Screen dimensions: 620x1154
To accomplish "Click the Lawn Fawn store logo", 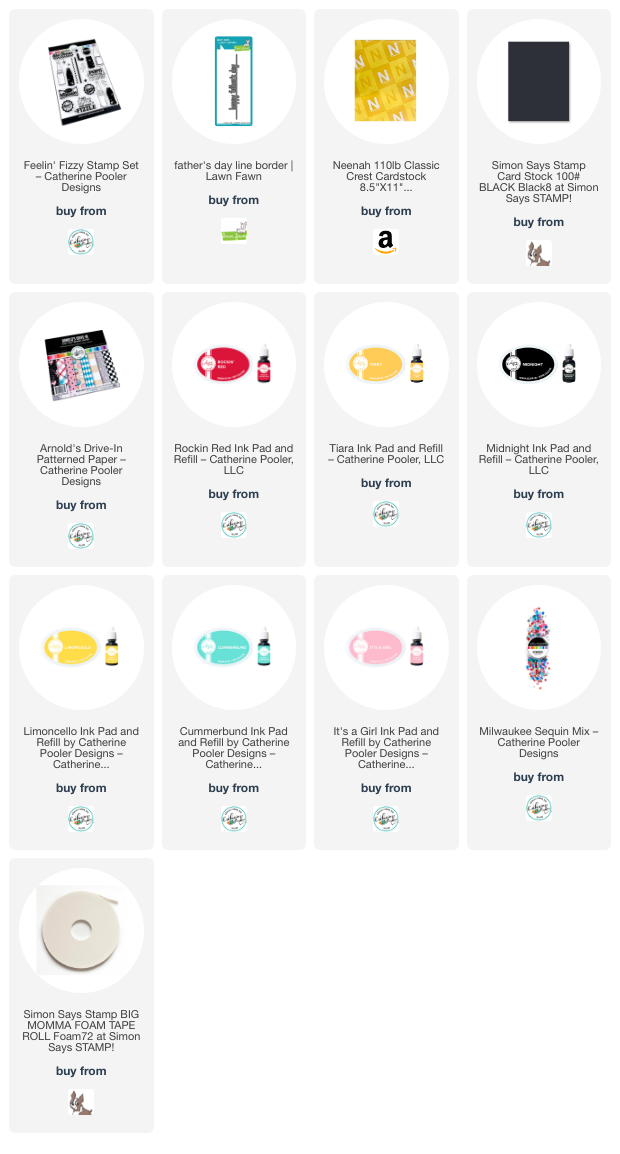I will click(234, 231).
